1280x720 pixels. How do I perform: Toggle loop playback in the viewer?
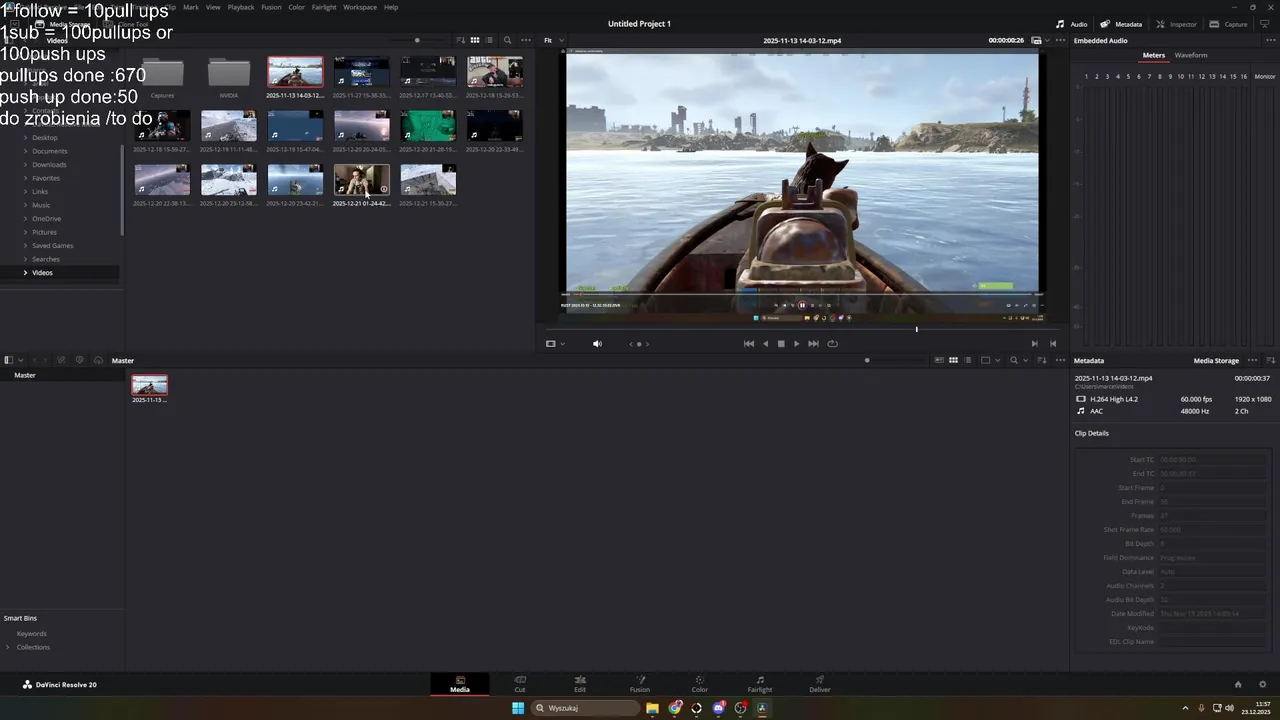point(832,344)
